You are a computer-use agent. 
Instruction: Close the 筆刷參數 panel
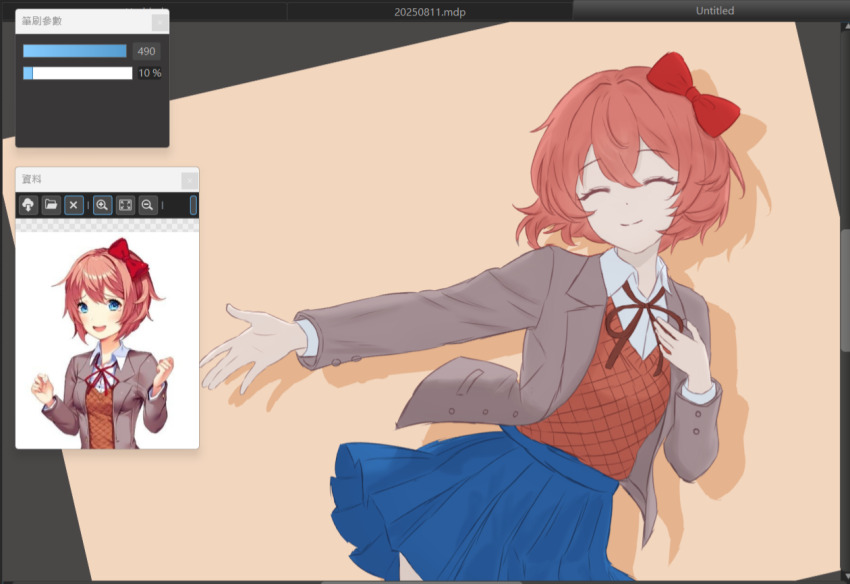(161, 21)
